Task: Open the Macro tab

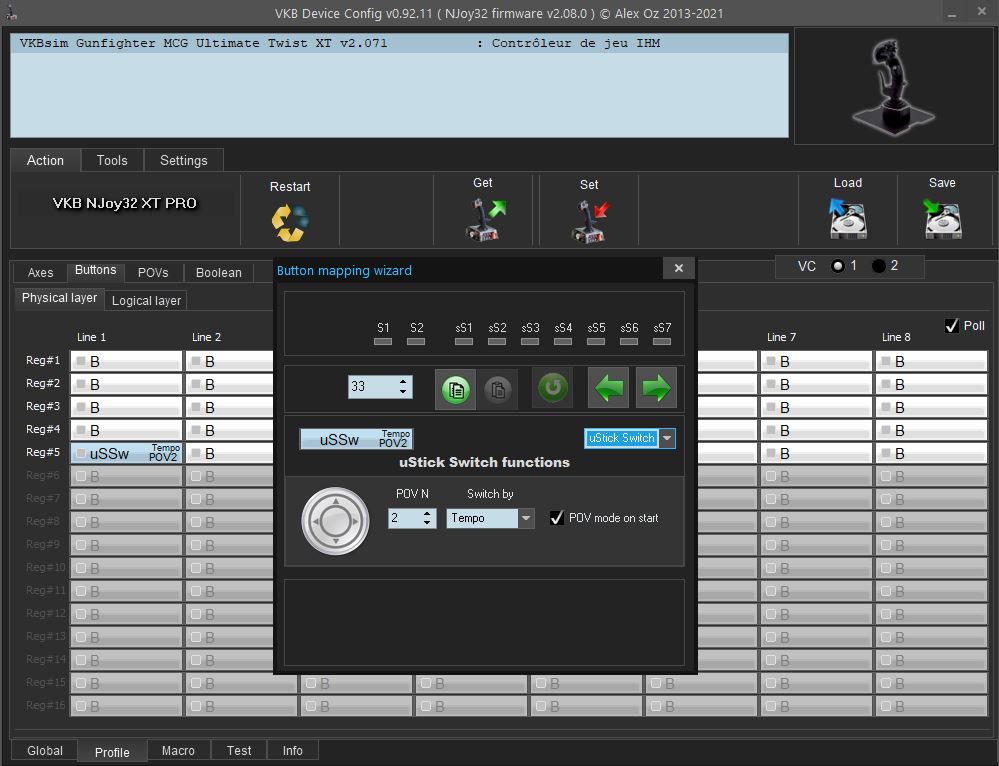Action: pos(178,751)
